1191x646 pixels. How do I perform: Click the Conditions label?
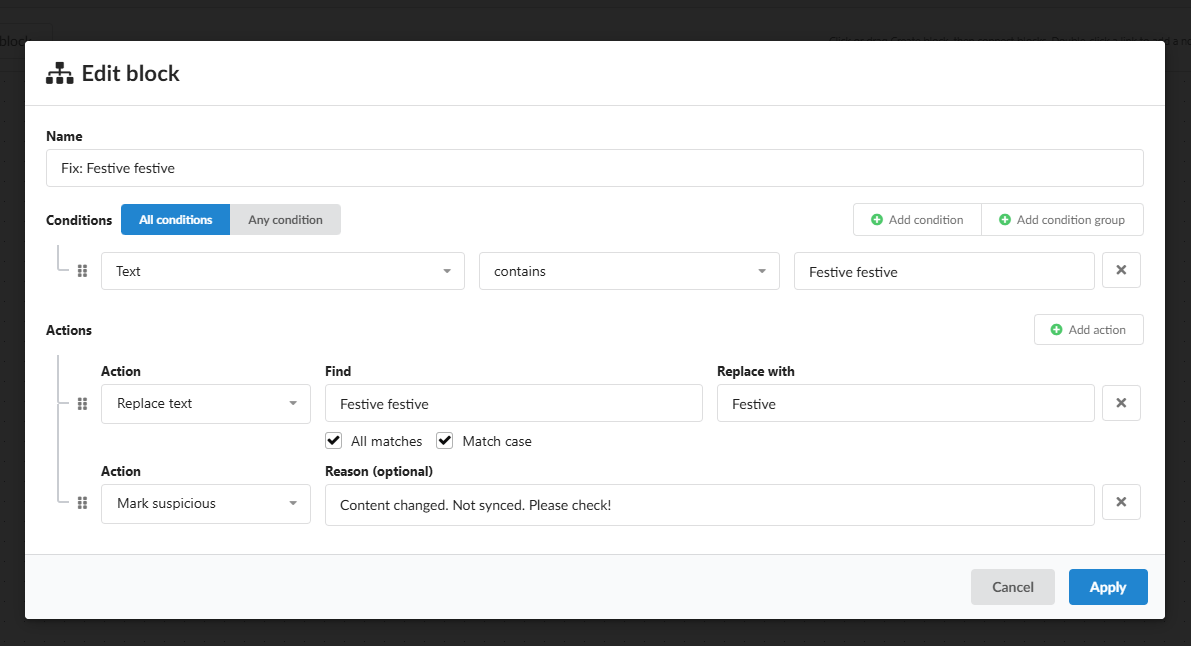[x=79, y=220]
